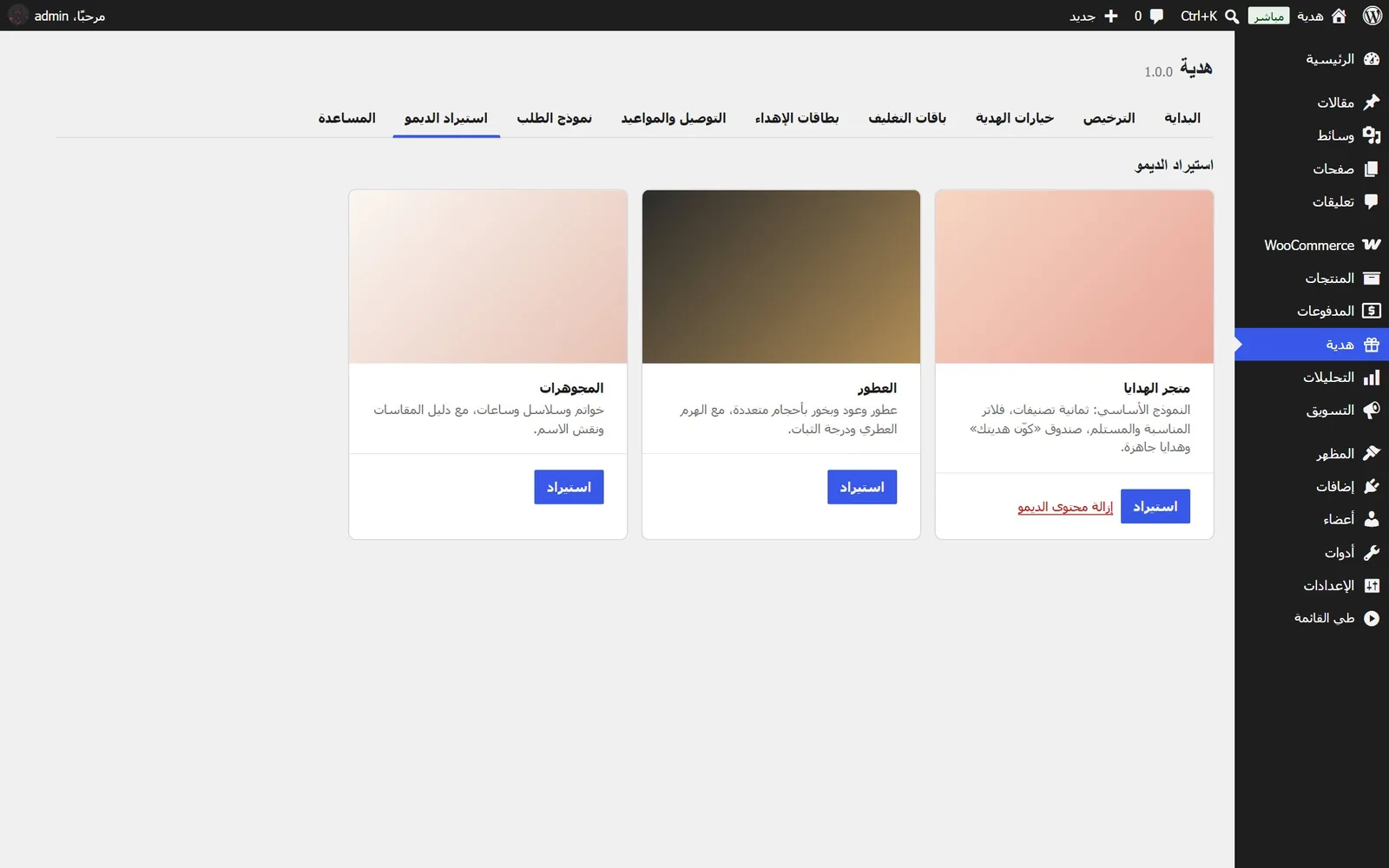The image size is (1389, 868).
Task: Select the استيراد الديمو tab
Action: pos(446,118)
